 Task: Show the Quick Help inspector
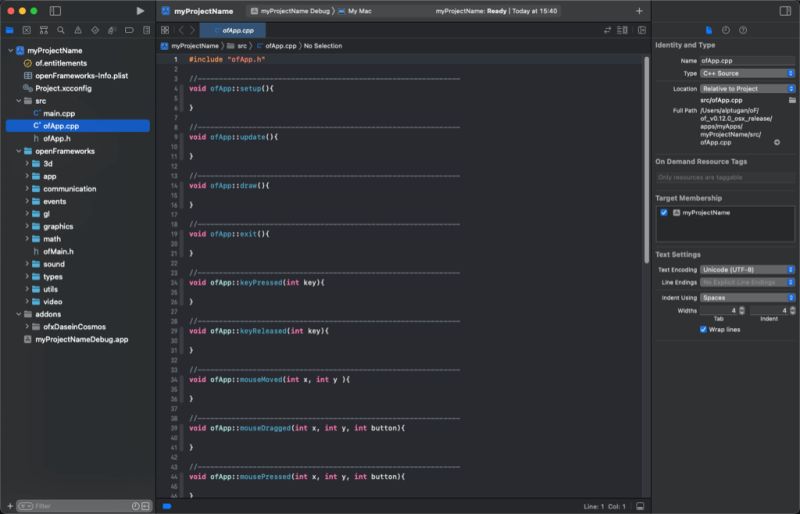click(743, 30)
